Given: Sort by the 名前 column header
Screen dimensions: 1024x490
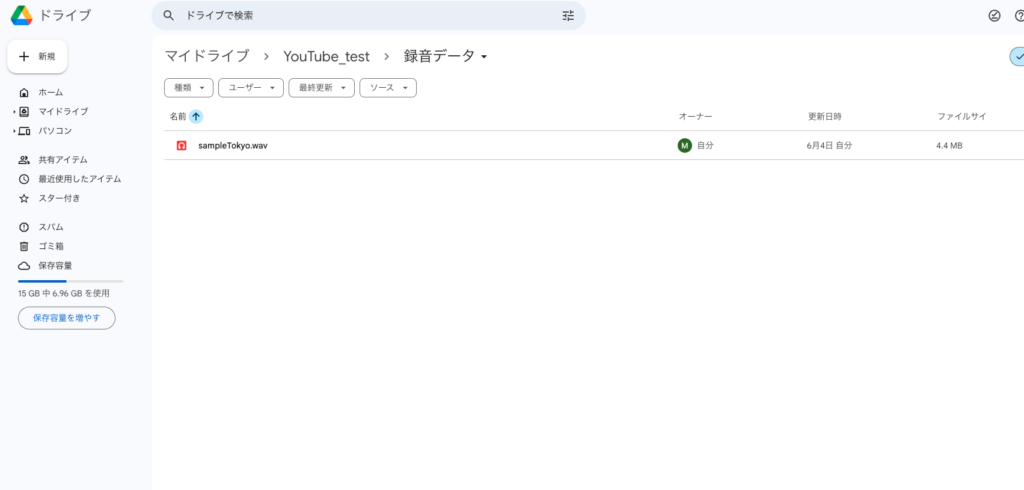Looking at the screenshot, I should click(178, 116).
